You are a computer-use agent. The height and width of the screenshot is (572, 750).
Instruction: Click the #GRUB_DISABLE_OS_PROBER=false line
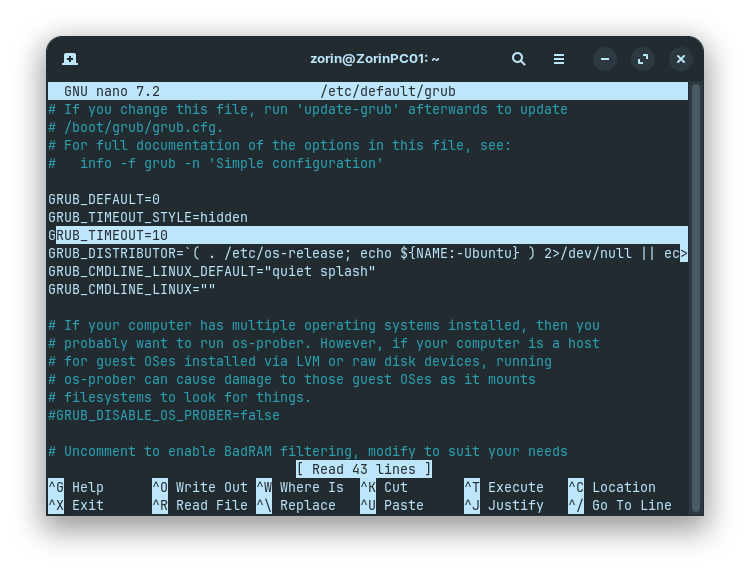tap(164, 416)
